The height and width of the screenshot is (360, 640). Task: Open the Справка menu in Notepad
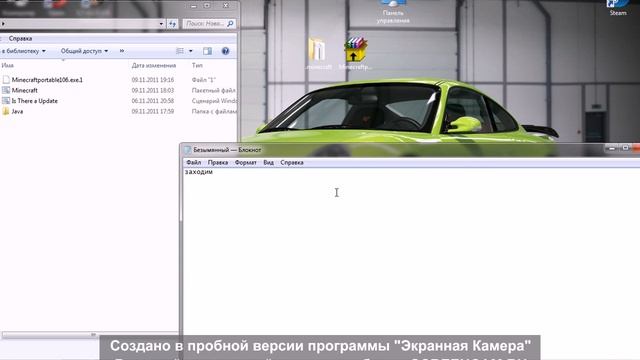coord(292,162)
